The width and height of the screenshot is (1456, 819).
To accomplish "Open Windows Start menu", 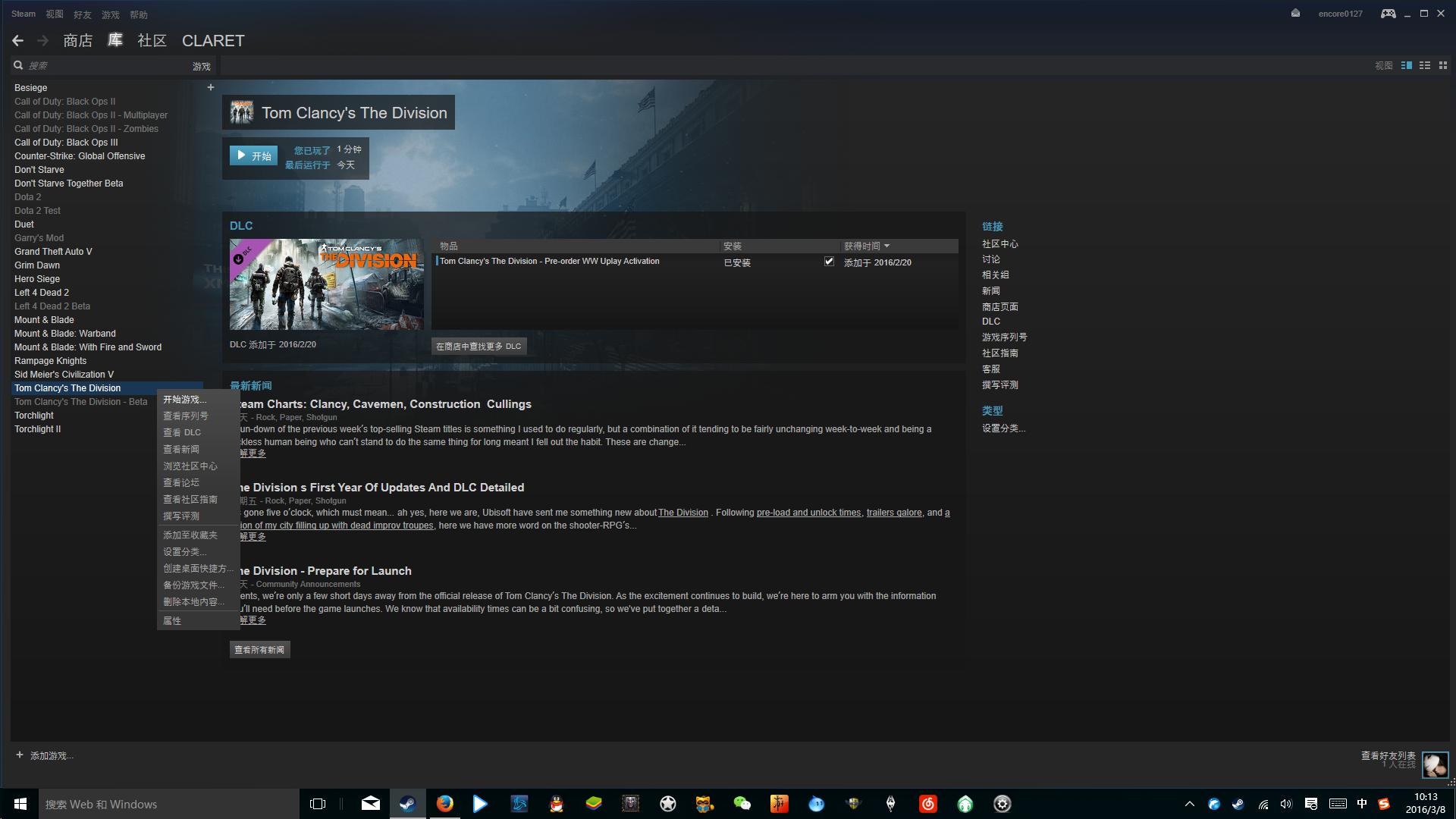I will point(20,804).
